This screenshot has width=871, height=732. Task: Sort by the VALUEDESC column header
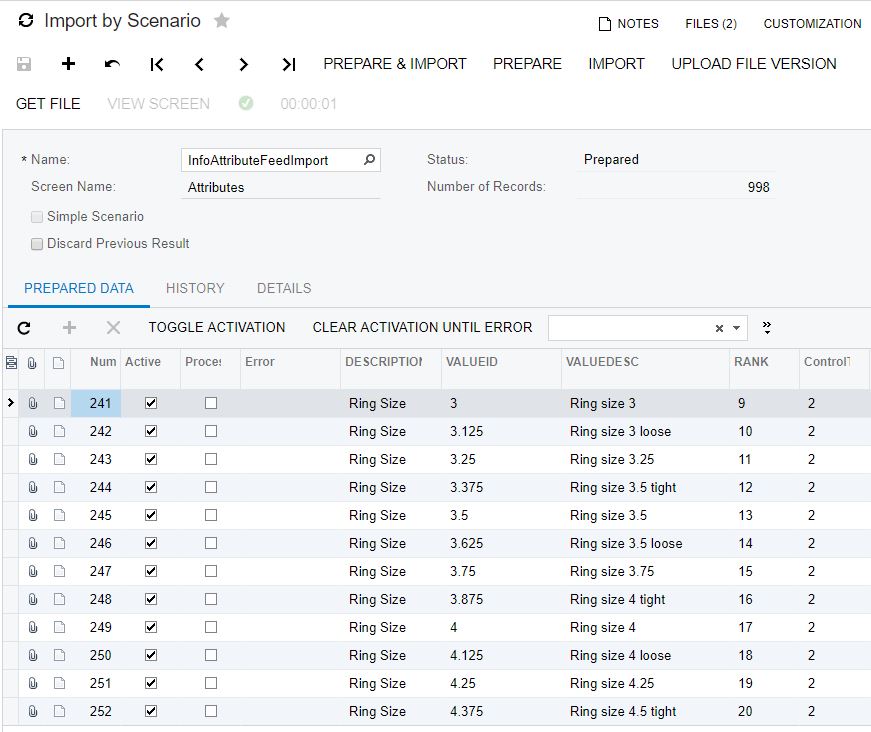(602, 362)
